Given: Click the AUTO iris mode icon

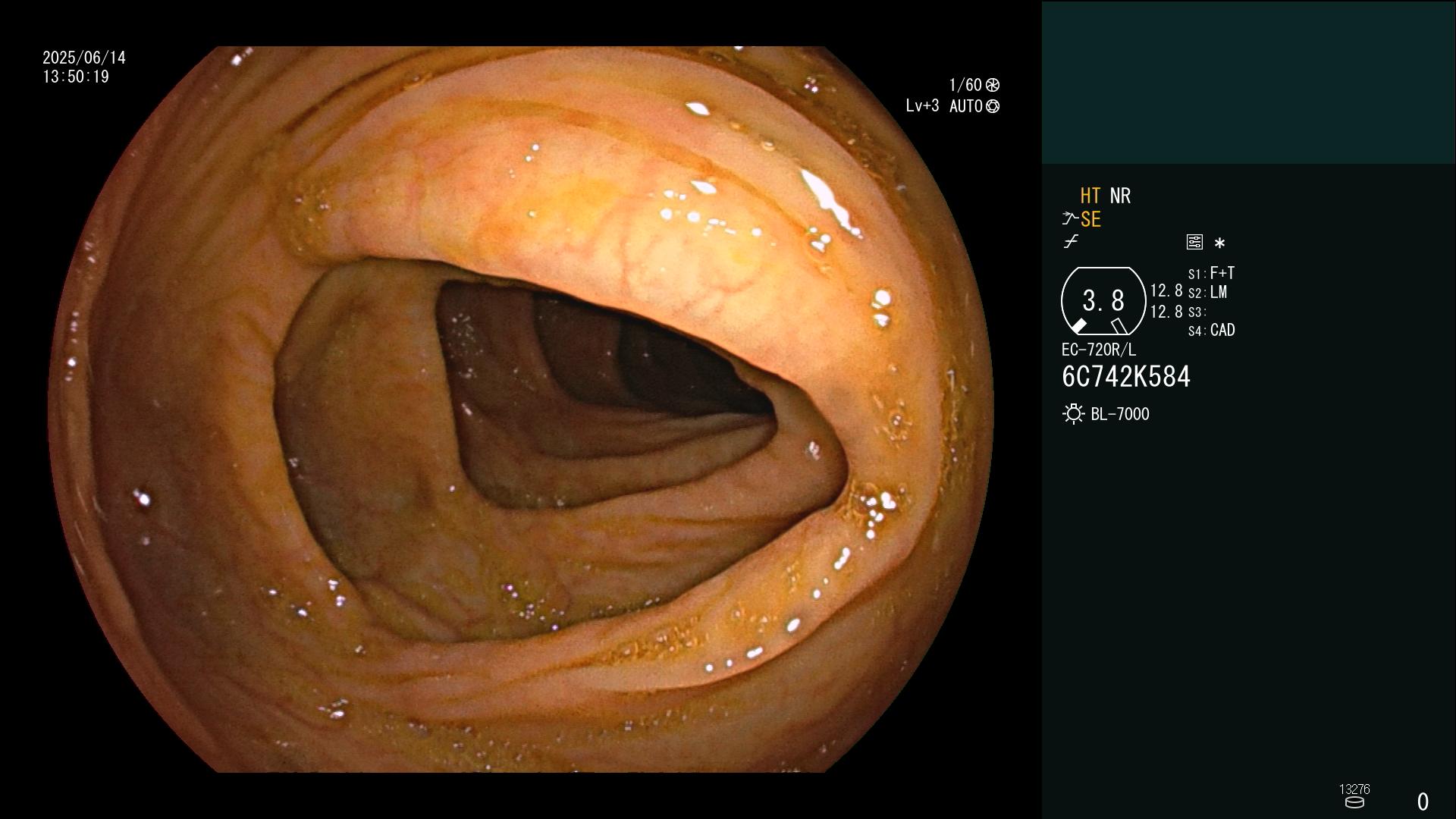Looking at the screenshot, I should click(x=993, y=106).
